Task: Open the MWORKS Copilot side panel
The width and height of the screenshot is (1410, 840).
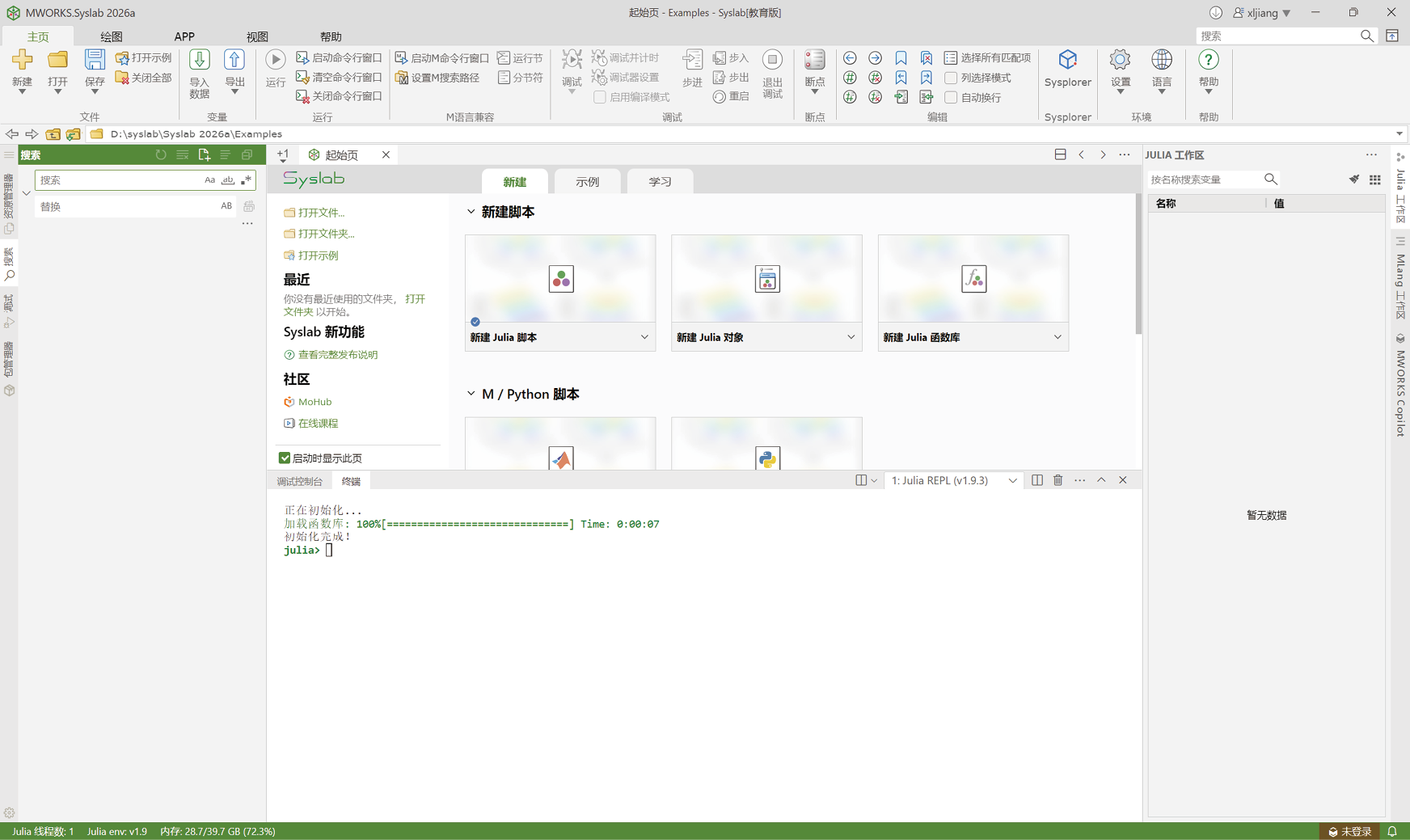Action: [1400, 386]
